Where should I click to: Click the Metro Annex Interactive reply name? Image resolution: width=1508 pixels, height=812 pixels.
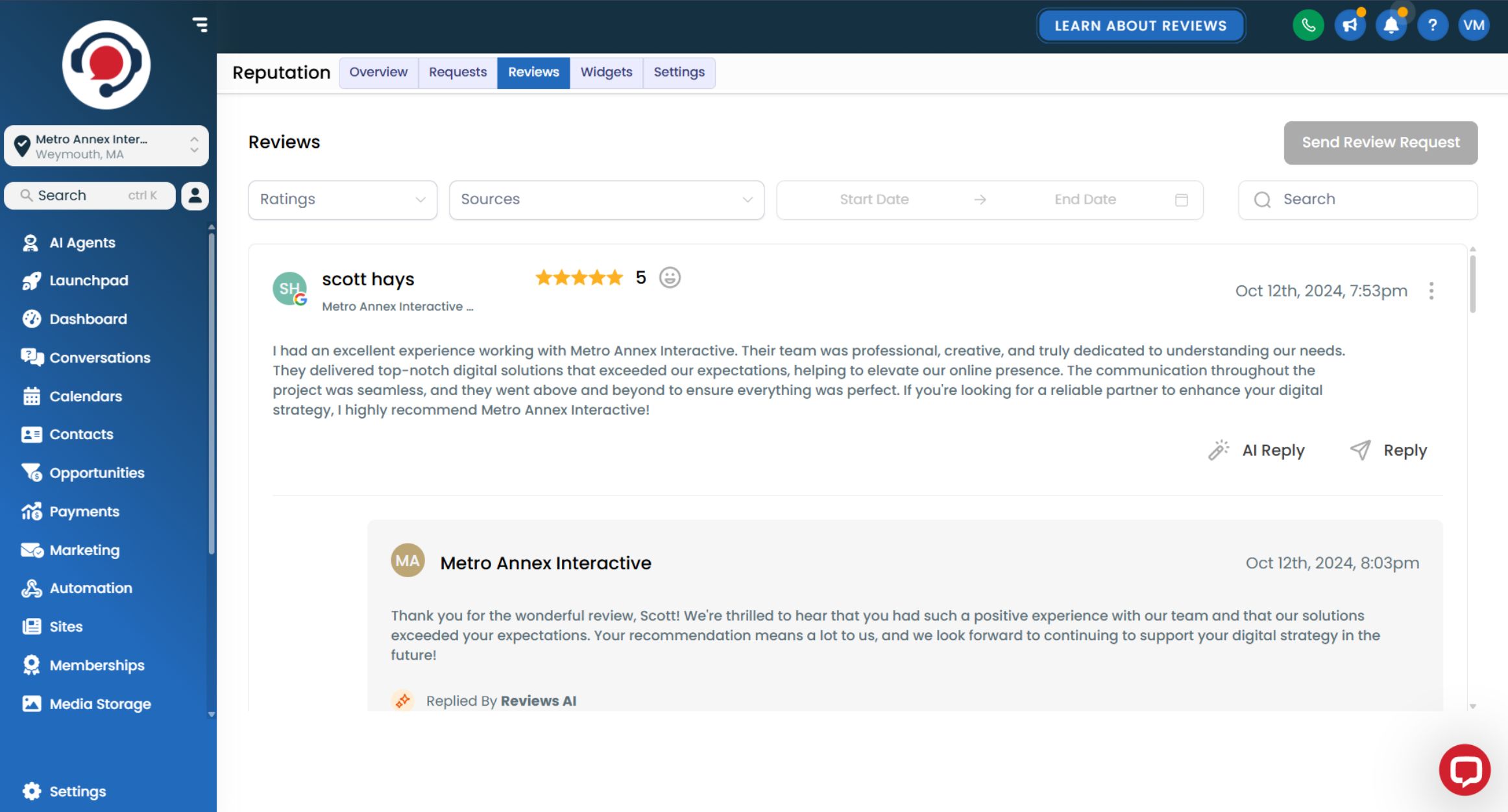pyautogui.click(x=546, y=563)
